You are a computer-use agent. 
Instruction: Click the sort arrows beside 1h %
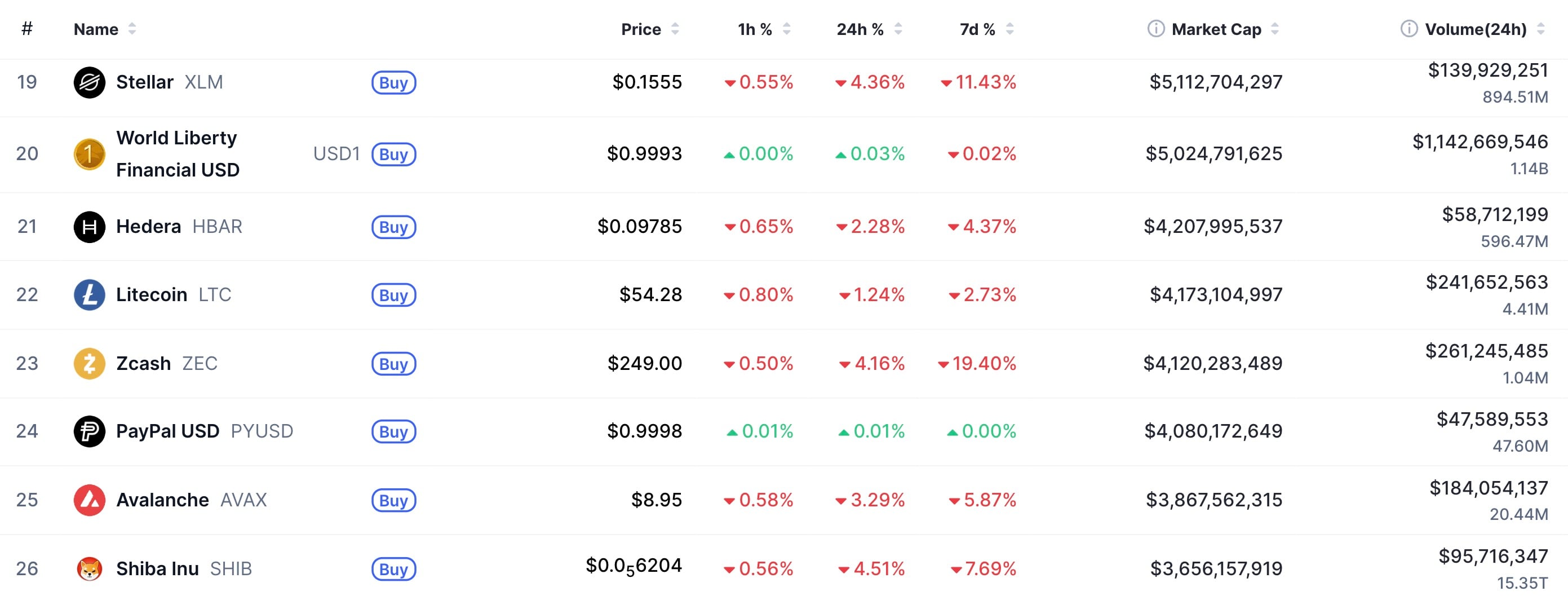click(786, 29)
